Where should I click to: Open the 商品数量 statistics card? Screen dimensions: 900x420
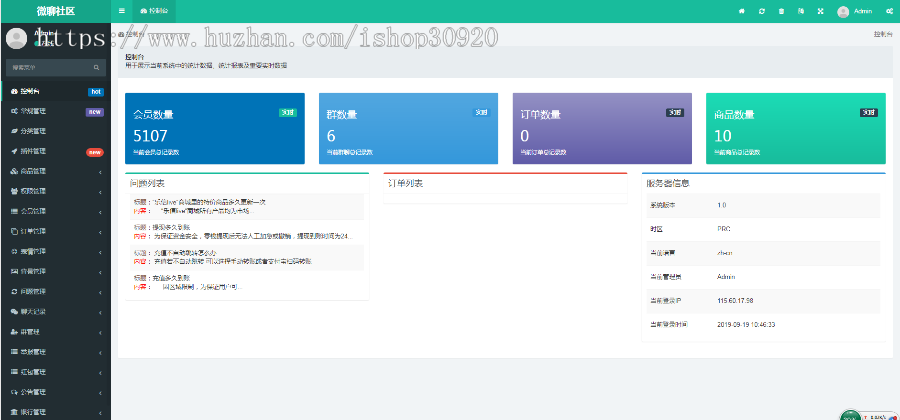click(796, 129)
